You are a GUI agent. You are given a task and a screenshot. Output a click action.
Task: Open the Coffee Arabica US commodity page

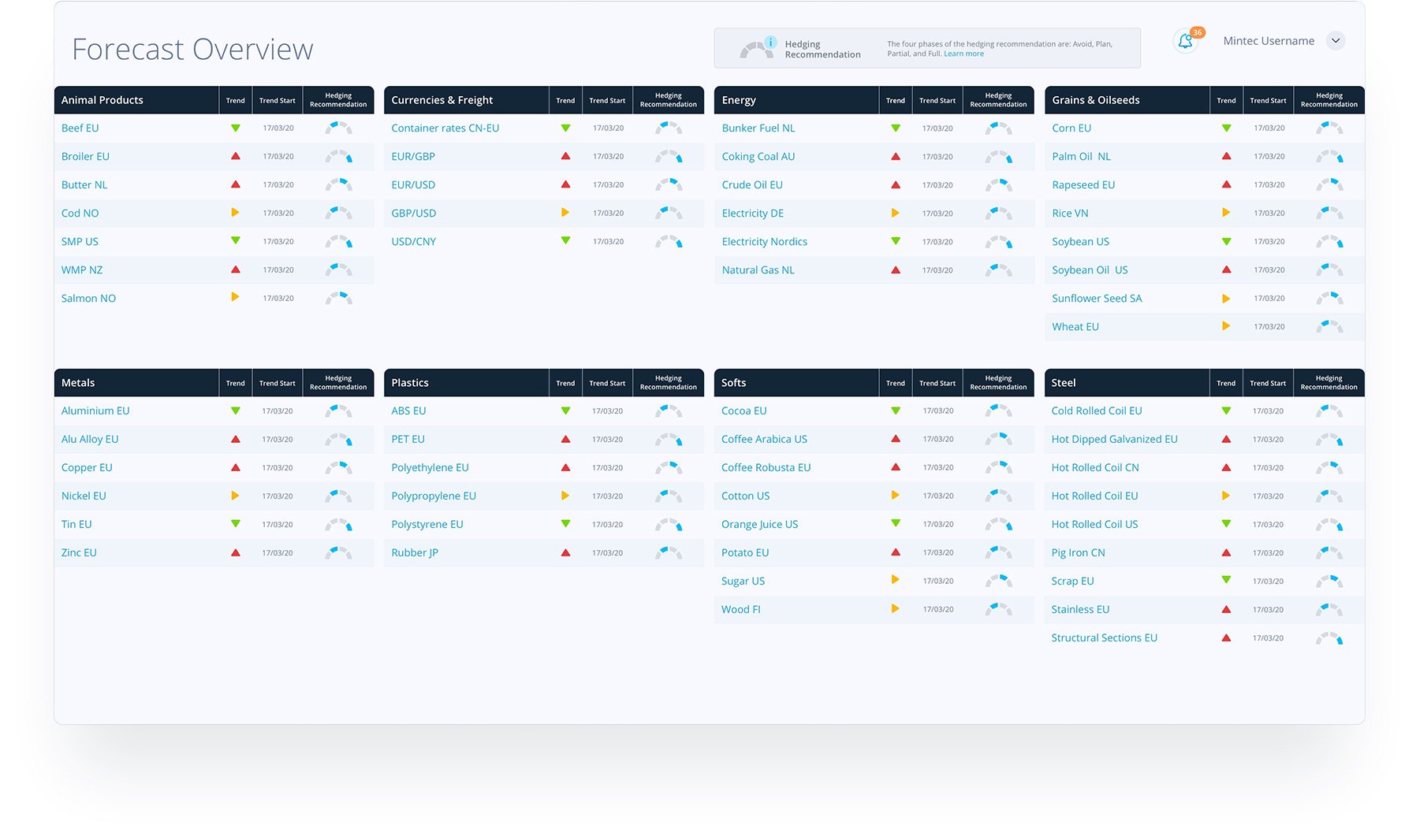click(x=763, y=439)
